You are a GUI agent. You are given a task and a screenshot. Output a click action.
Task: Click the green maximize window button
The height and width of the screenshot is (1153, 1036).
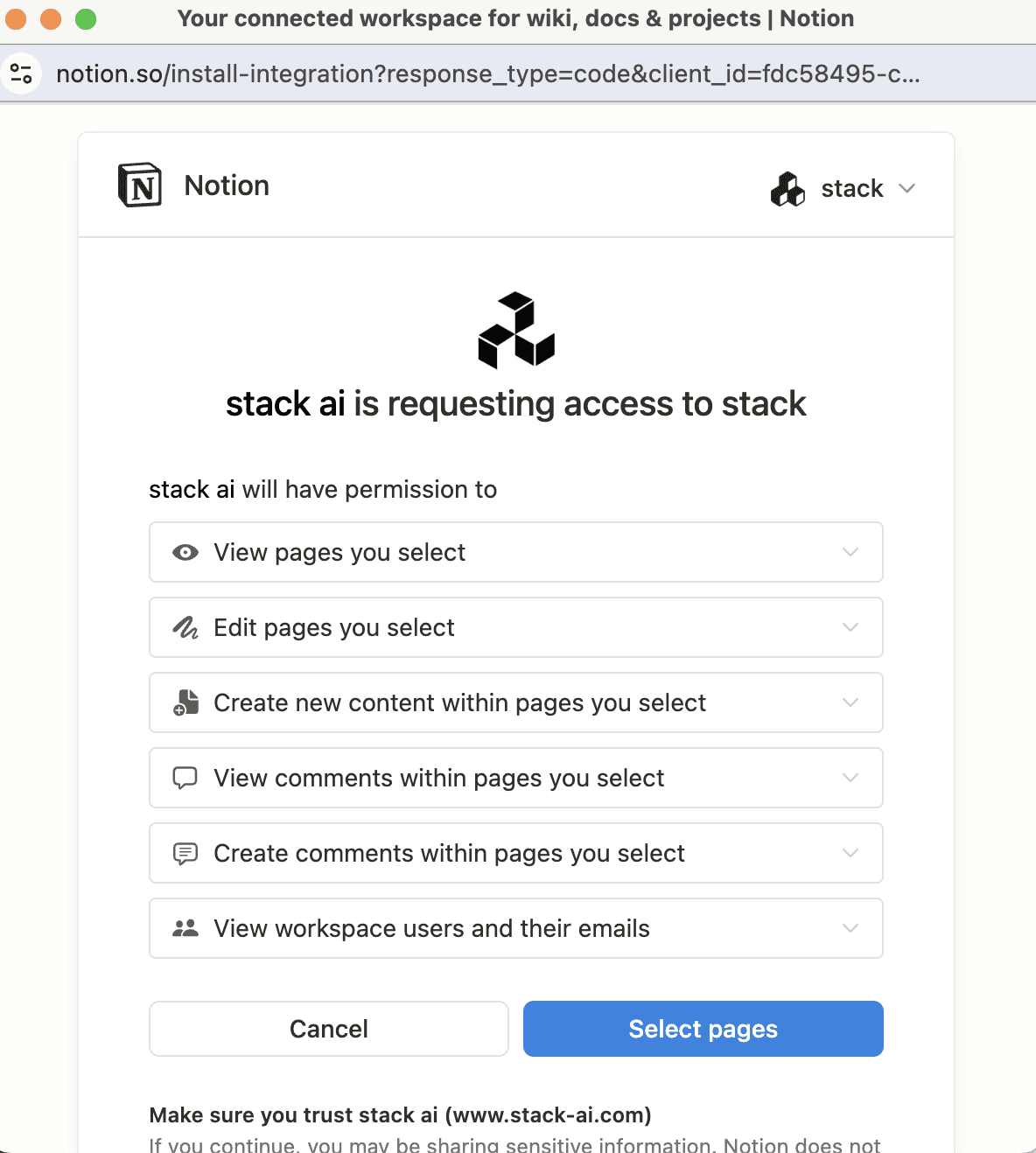86,18
